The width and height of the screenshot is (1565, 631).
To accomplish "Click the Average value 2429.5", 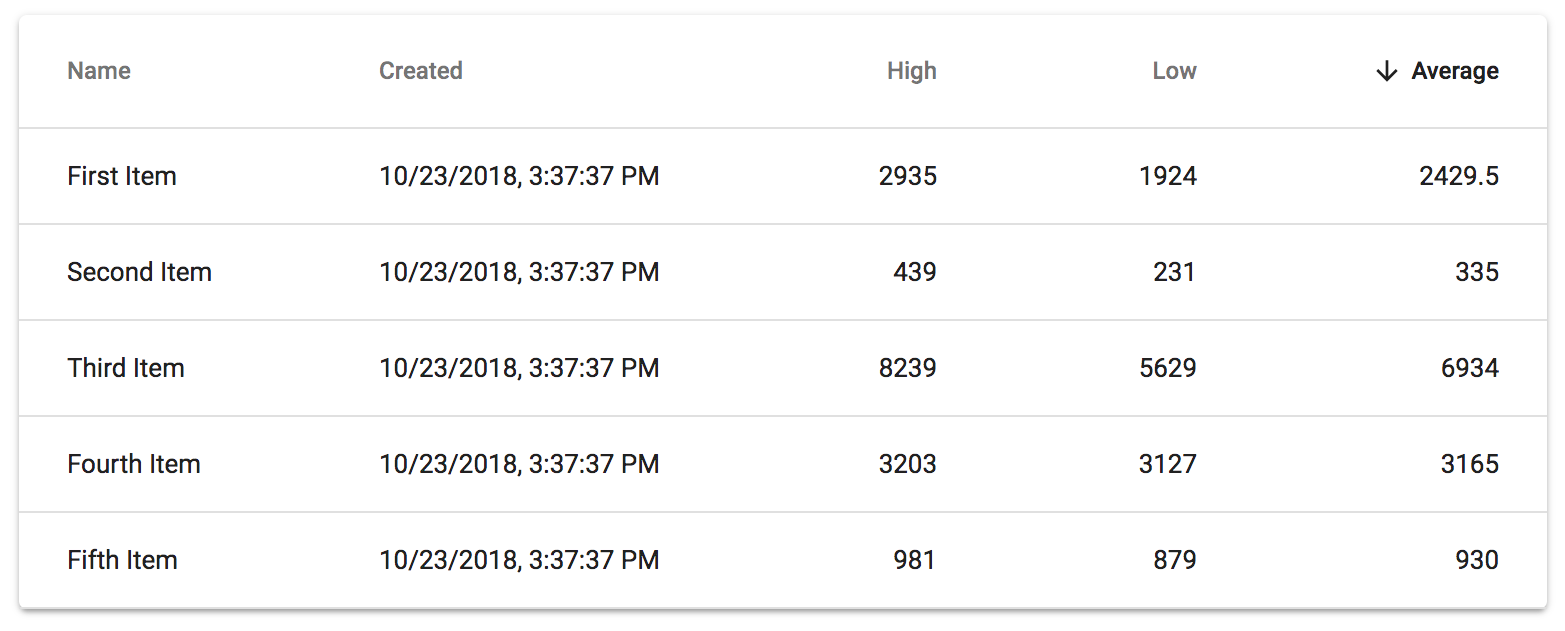I will [1459, 176].
